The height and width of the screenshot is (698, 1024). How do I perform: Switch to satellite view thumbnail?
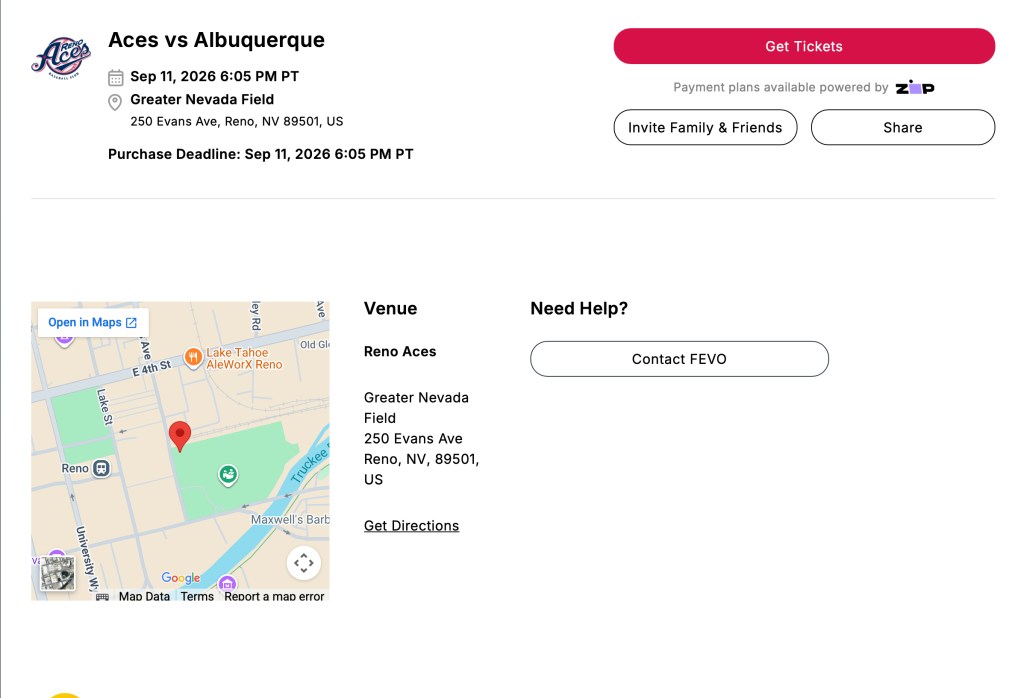point(57,573)
